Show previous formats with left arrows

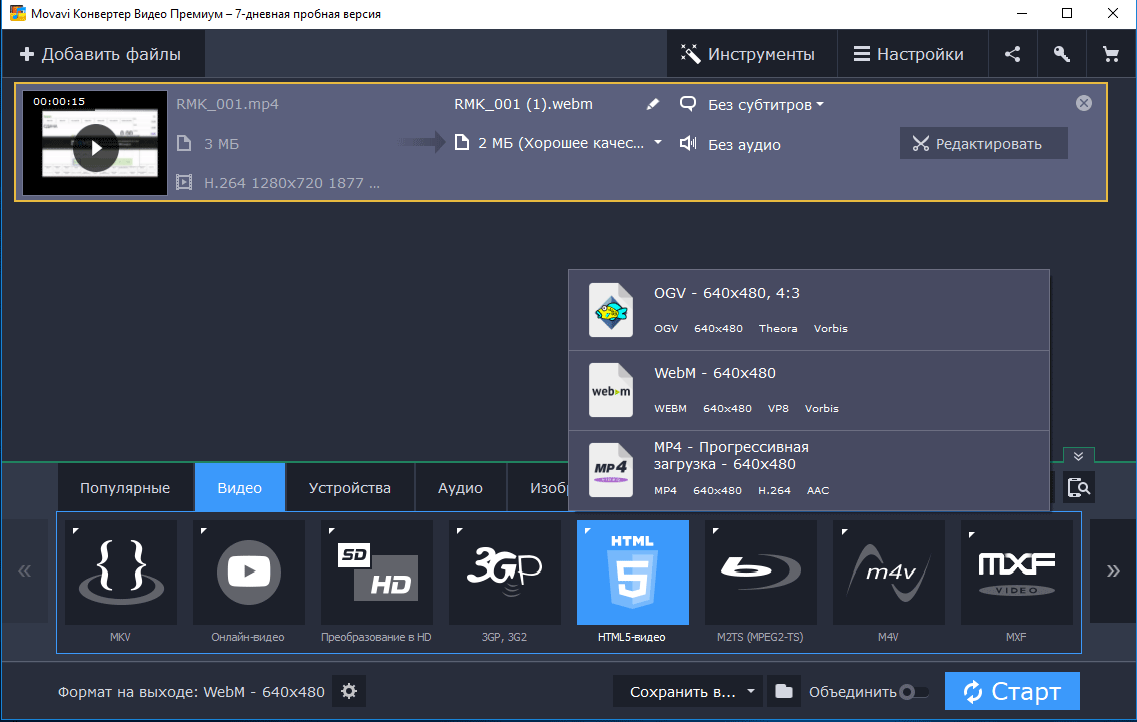(x=25, y=571)
